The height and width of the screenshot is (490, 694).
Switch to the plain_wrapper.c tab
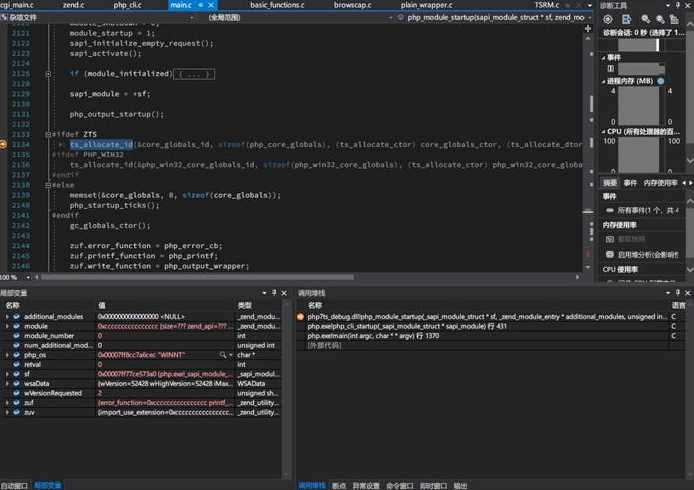(426, 5)
